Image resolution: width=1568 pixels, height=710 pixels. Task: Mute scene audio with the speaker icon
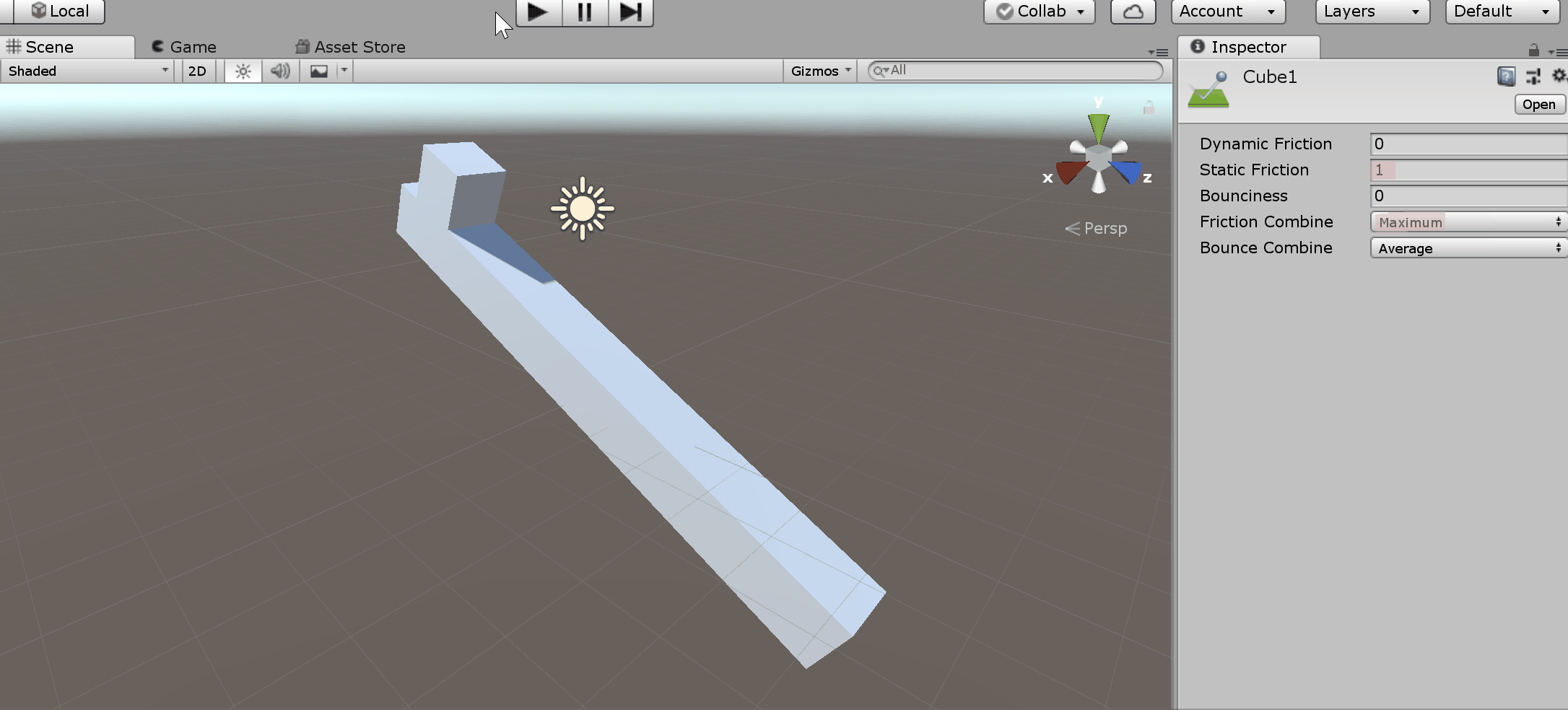coord(280,71)
